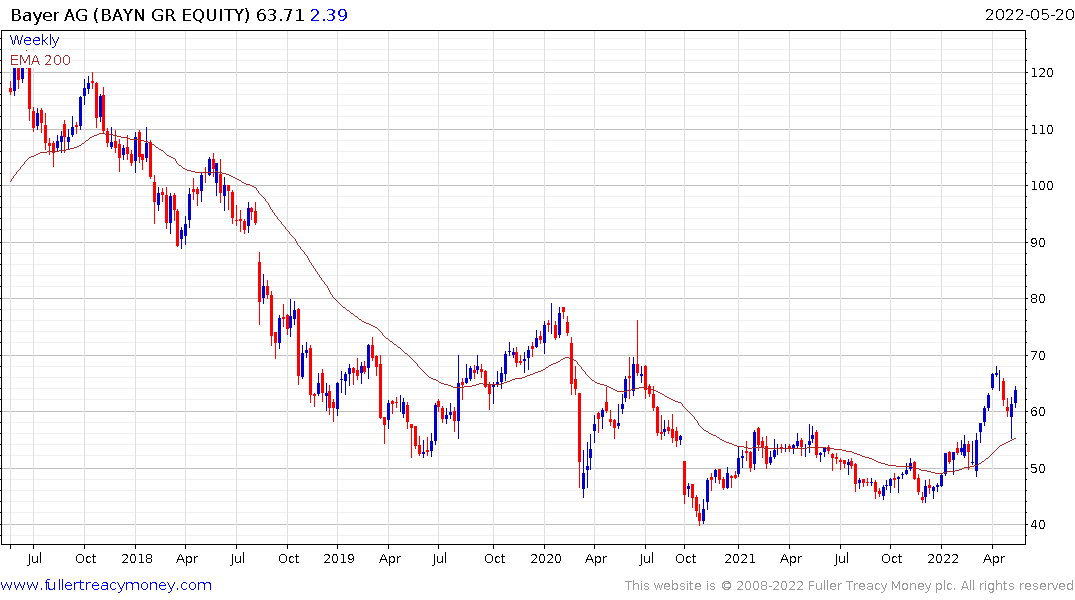The width and height of the screenshot is (1075, 600).
Task: Click the 80 price axis label
Action: coord(1038,299)
